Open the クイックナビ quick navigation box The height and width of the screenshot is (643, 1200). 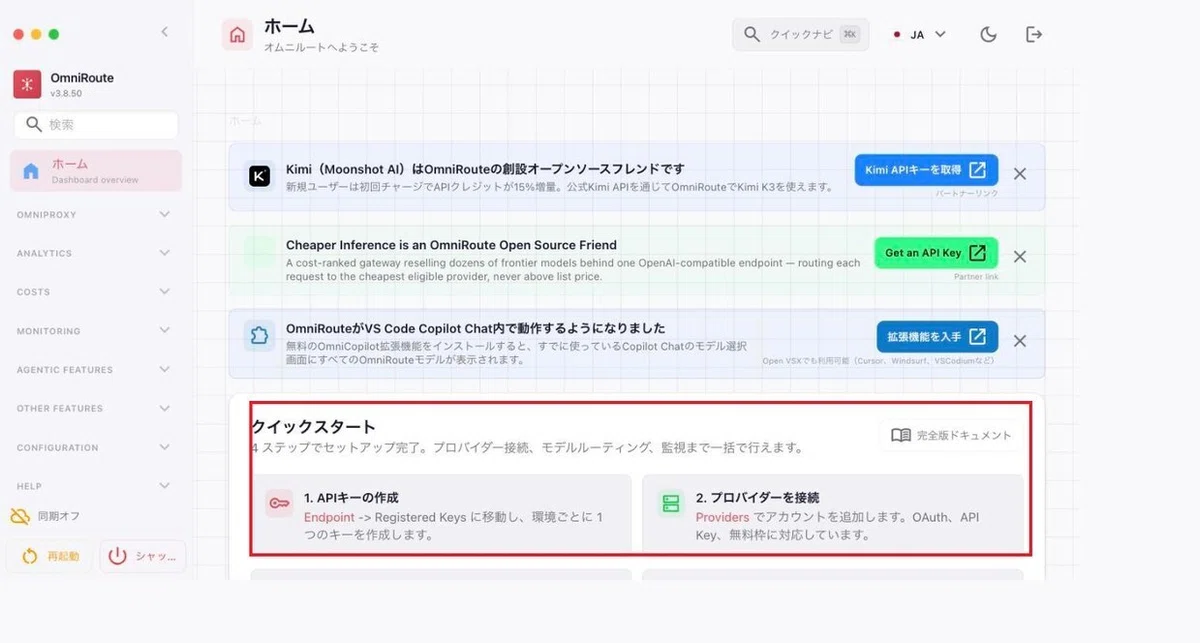[x=800, y=34]
